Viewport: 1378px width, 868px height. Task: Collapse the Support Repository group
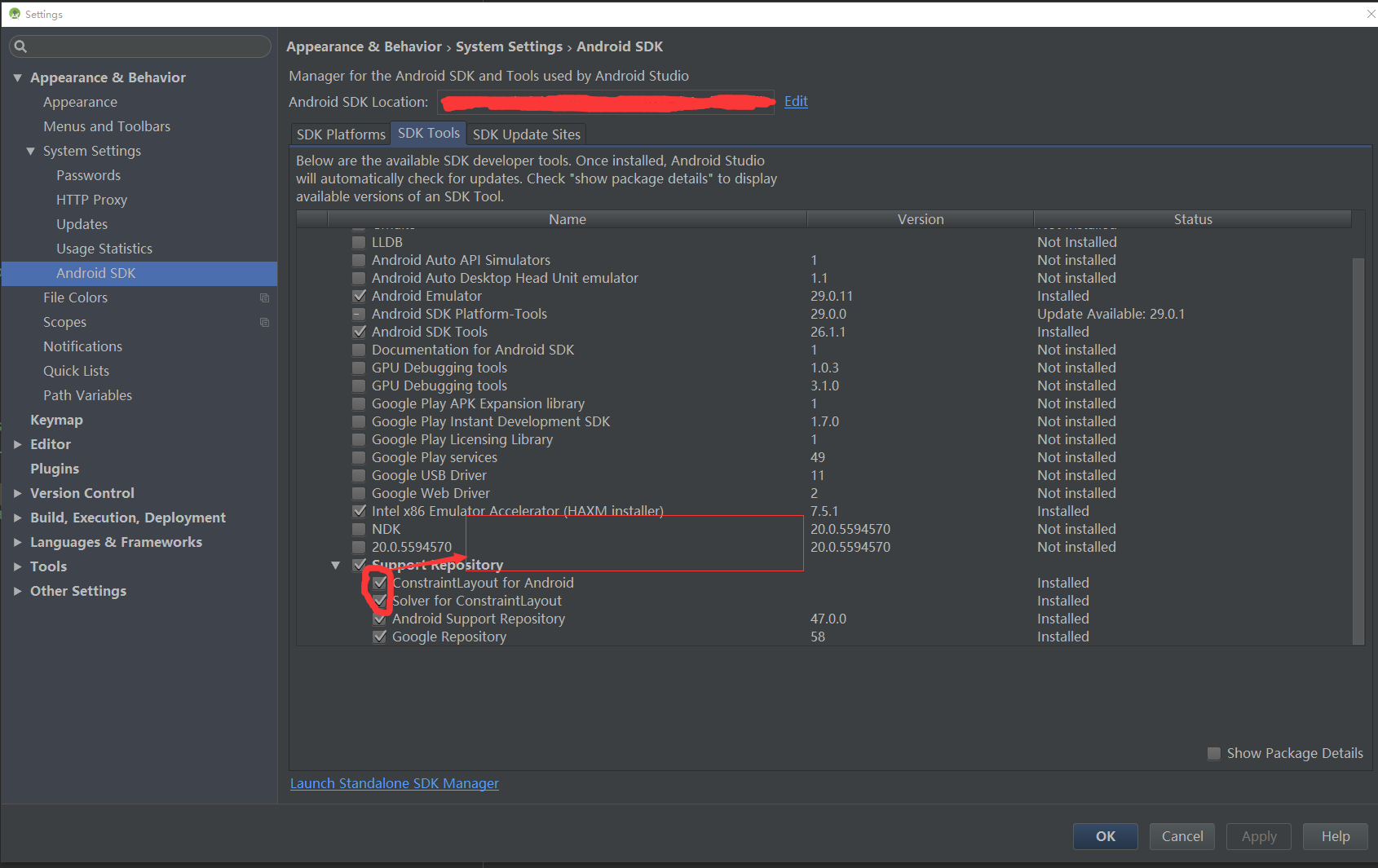coord(335,565)
